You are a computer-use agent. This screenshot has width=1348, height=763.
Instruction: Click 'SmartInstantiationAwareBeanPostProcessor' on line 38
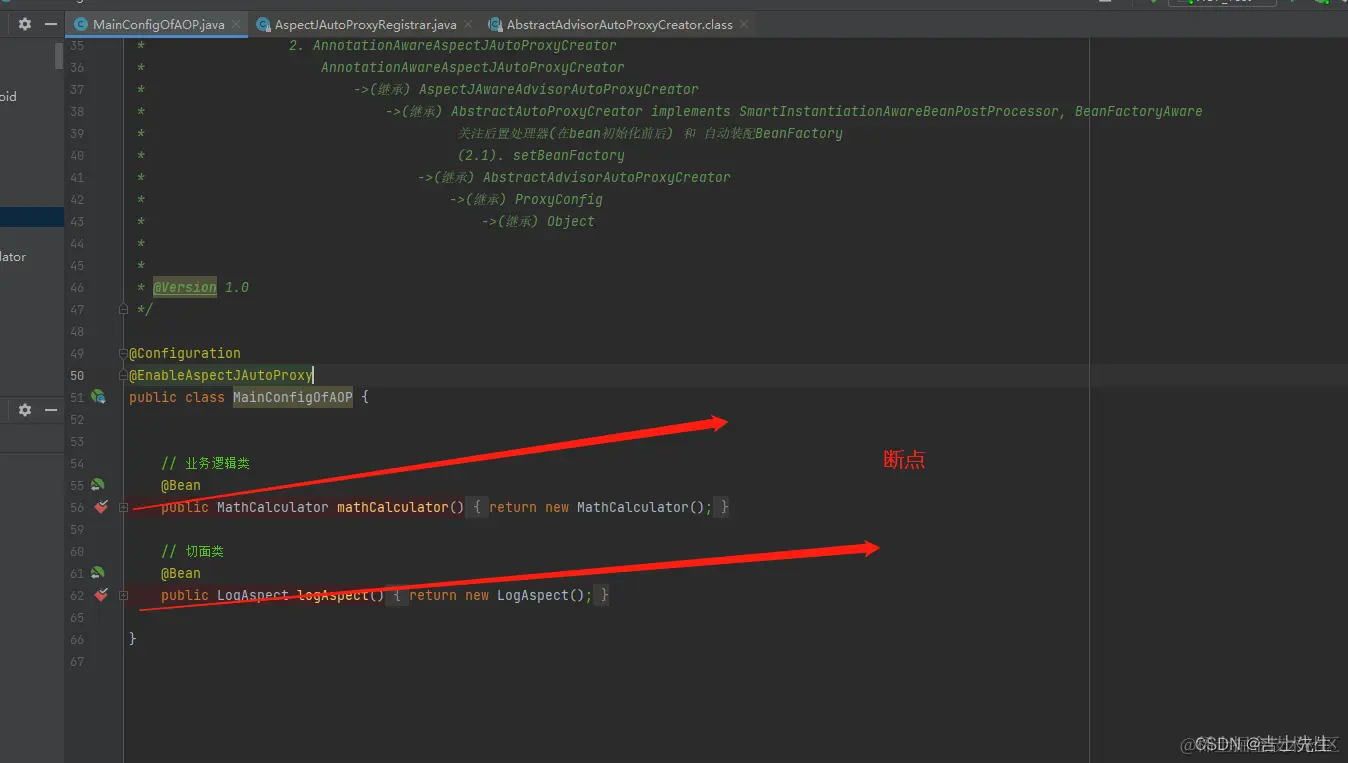coord(899,111)
